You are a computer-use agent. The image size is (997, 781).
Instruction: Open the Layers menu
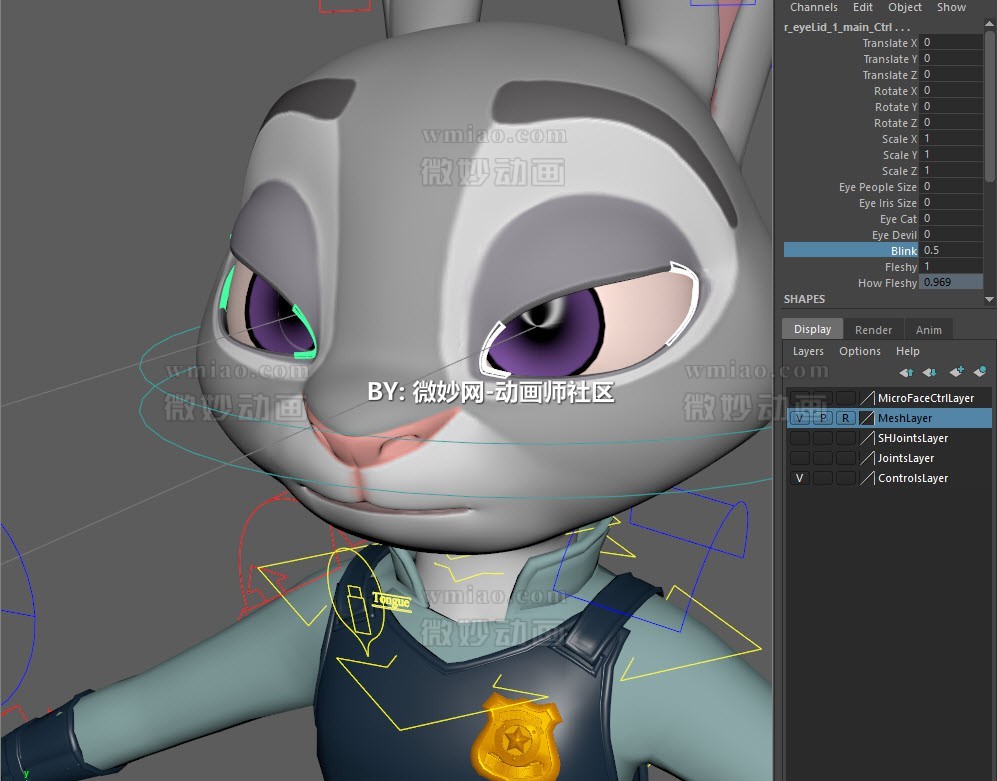pos(808,351)
